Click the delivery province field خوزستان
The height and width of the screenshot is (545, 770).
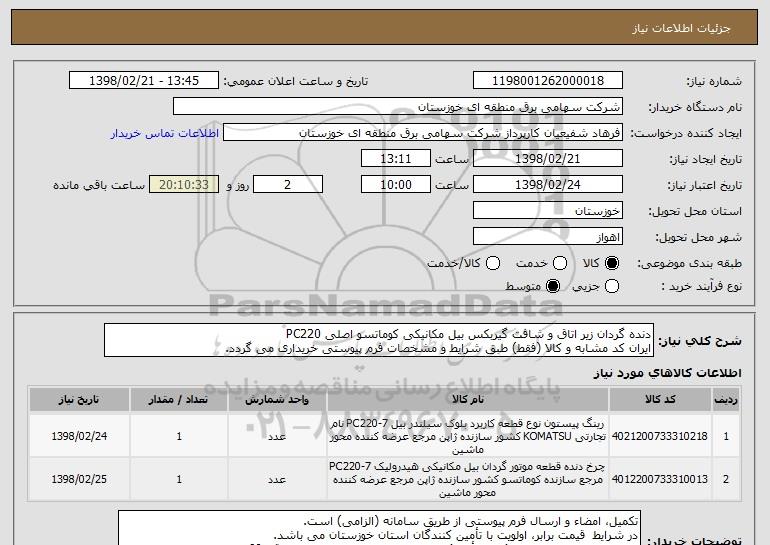tap(548, 211)
